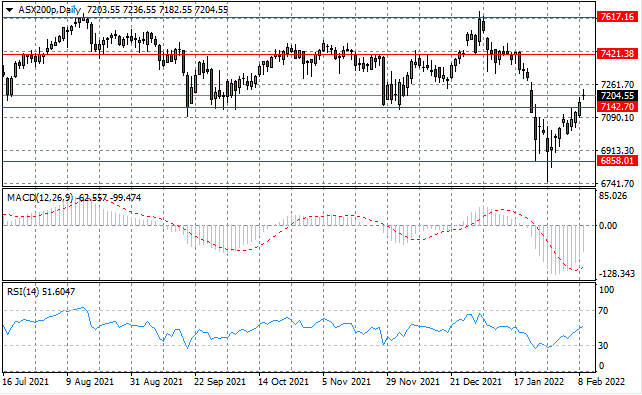This screenshot has width=642, height=395.
Task: Click the 17 Jan 2022 date label
Action: (x=539, y=382)
